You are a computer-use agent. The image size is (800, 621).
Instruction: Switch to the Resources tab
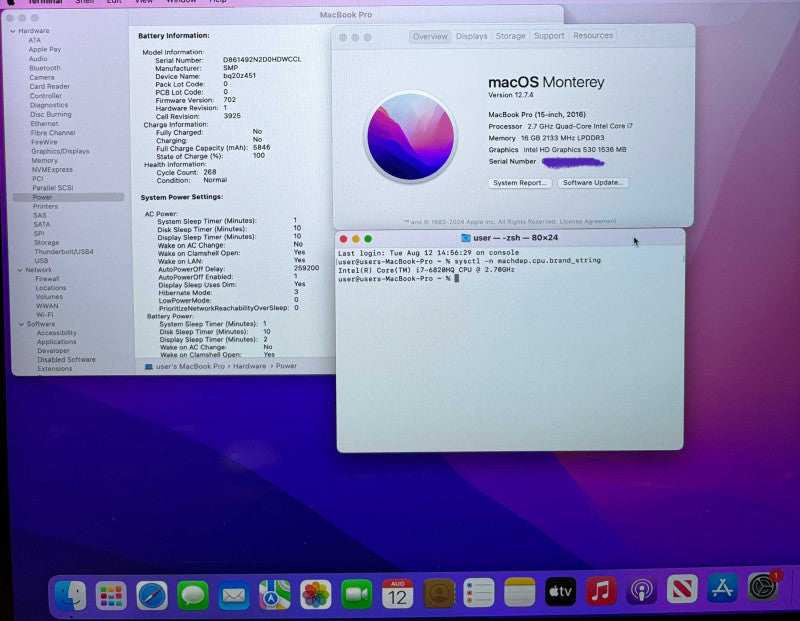tap(593, 35)
